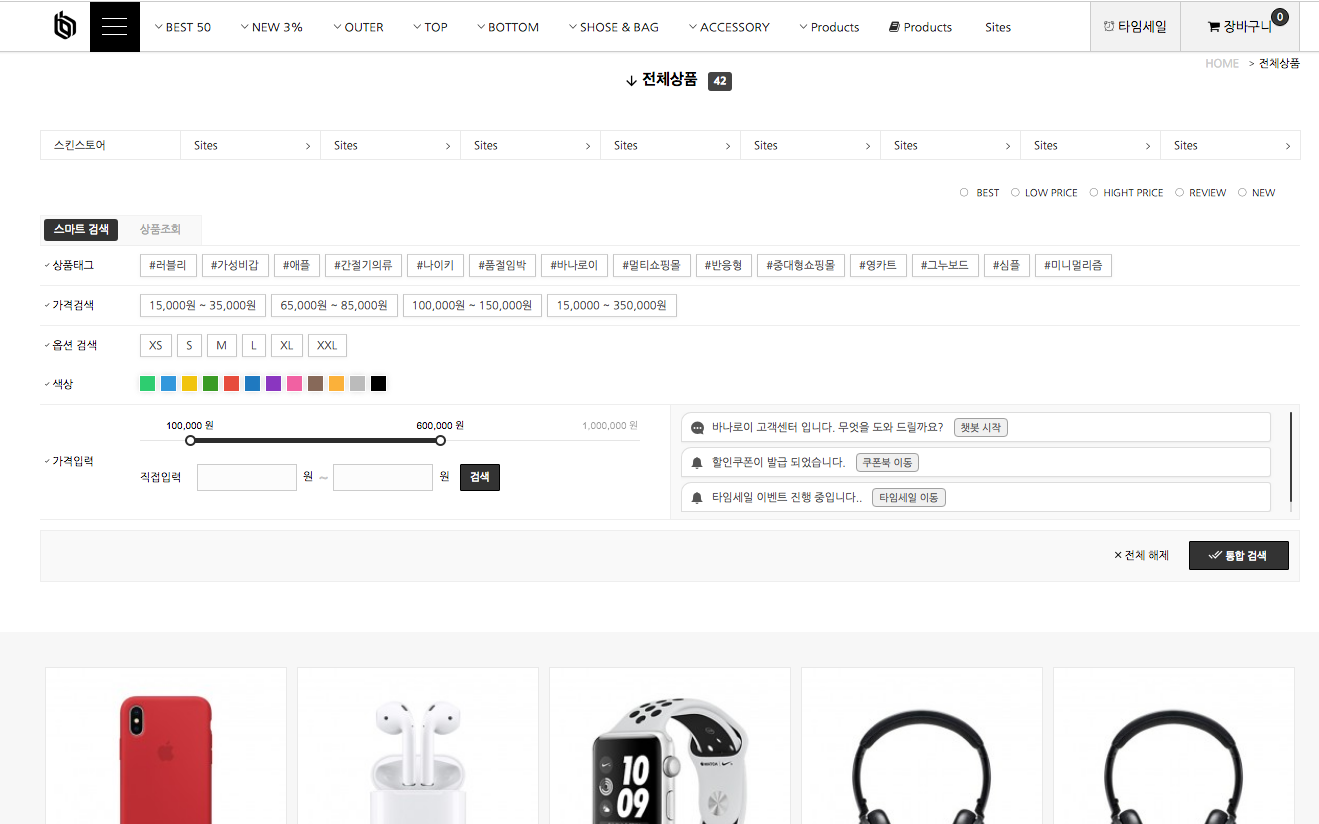
Task: Choose the REVIEW sort radio button
Action: tap(1180, 193)
